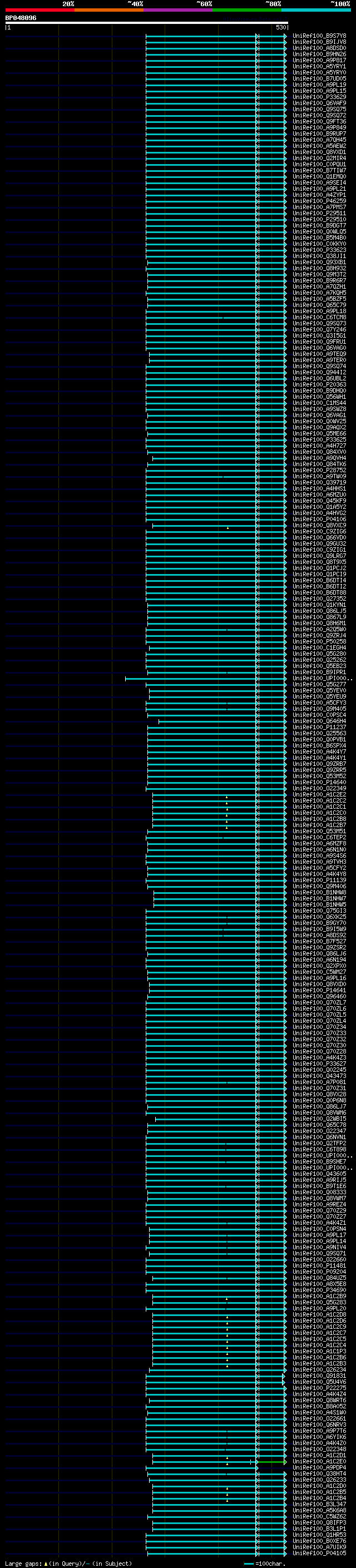Screen dimensions: 356x1568
Task: Click the UniRef100_P29511 label
Action: (319, 213)
